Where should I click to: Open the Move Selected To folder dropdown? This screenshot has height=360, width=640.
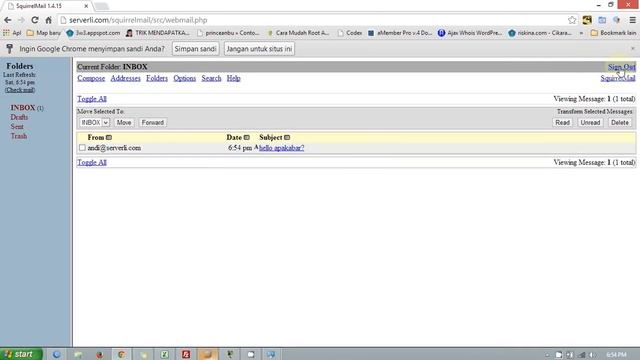[x=94, y=122]
